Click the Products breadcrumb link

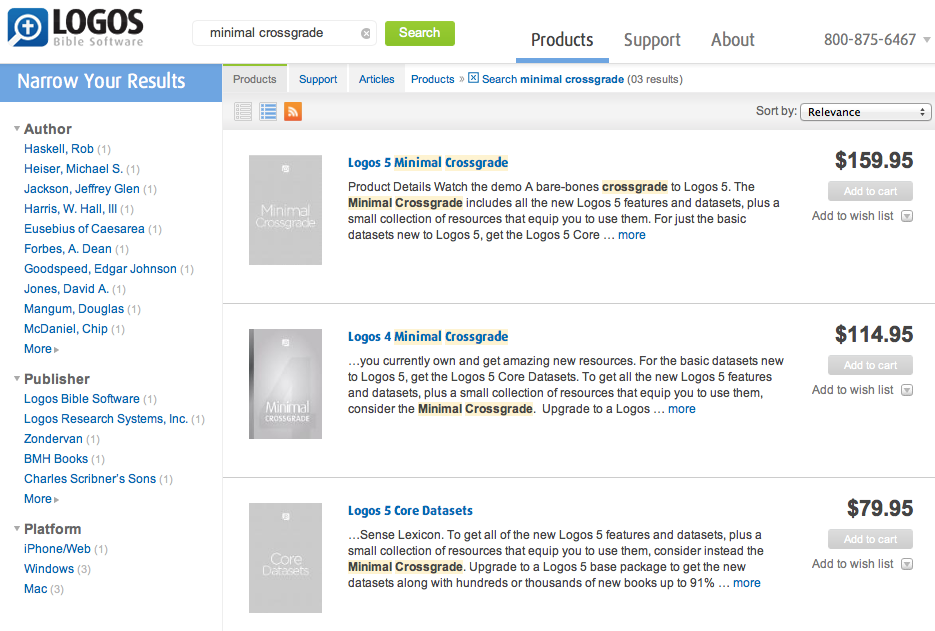pyautogui.click(x=432, y=79)
